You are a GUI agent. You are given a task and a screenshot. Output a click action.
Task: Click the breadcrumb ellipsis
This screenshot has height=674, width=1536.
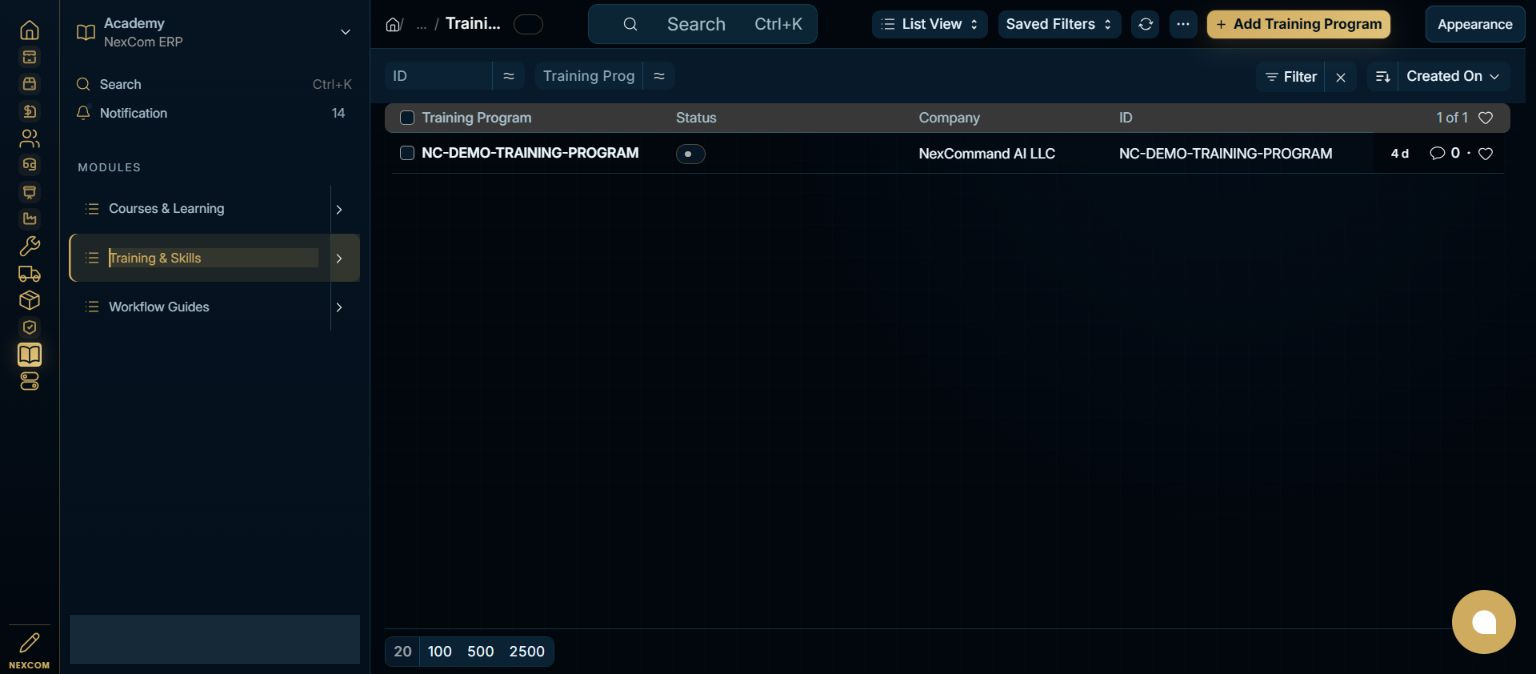tap(421, 24)
